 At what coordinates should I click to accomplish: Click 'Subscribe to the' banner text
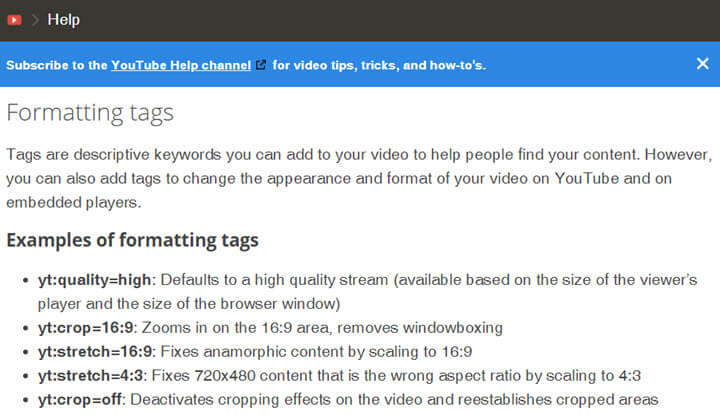pyautogui.click(x=57, y=65)
